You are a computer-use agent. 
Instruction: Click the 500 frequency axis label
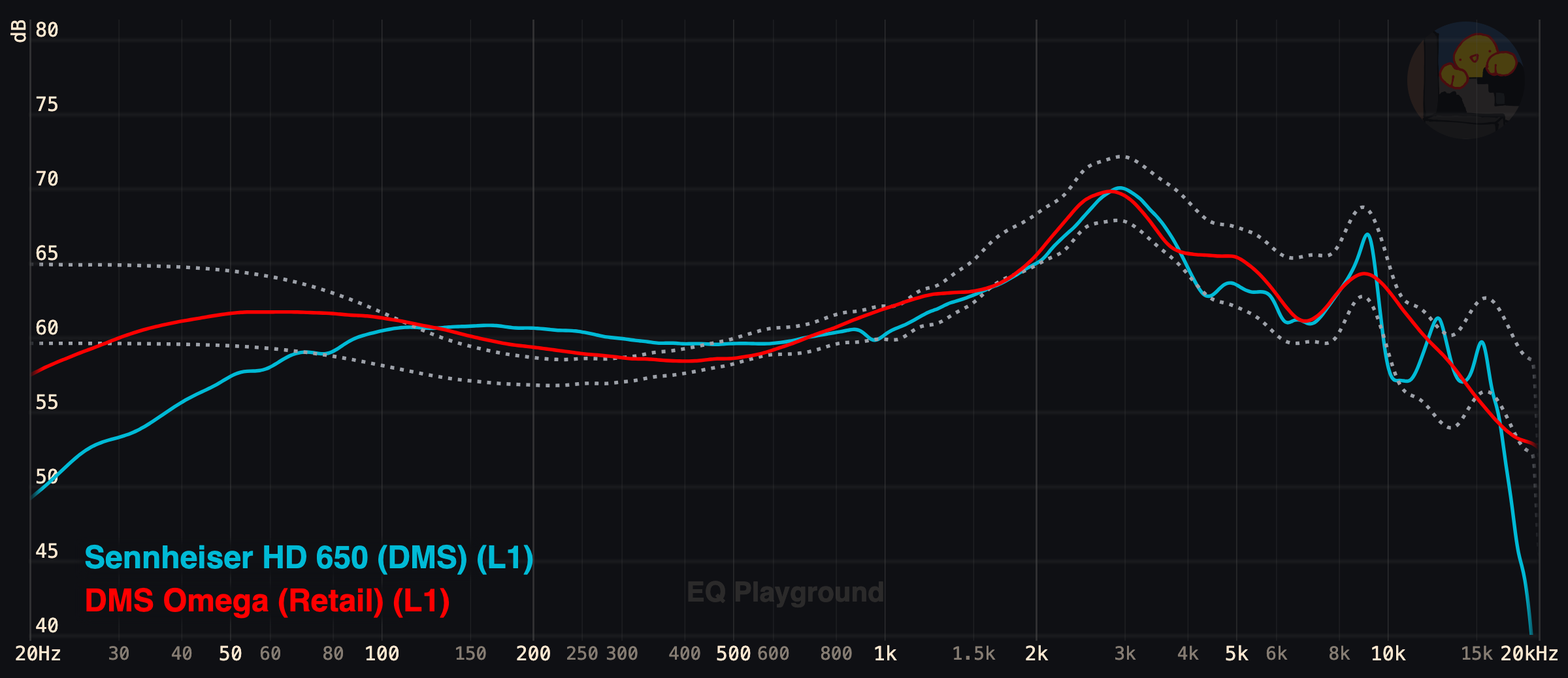[734, 654]
